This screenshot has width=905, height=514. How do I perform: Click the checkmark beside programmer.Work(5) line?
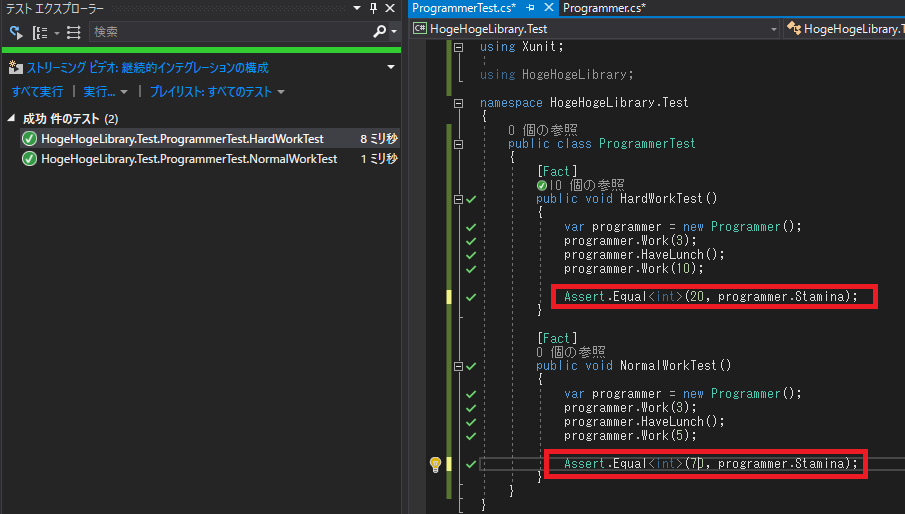(471, 436)
